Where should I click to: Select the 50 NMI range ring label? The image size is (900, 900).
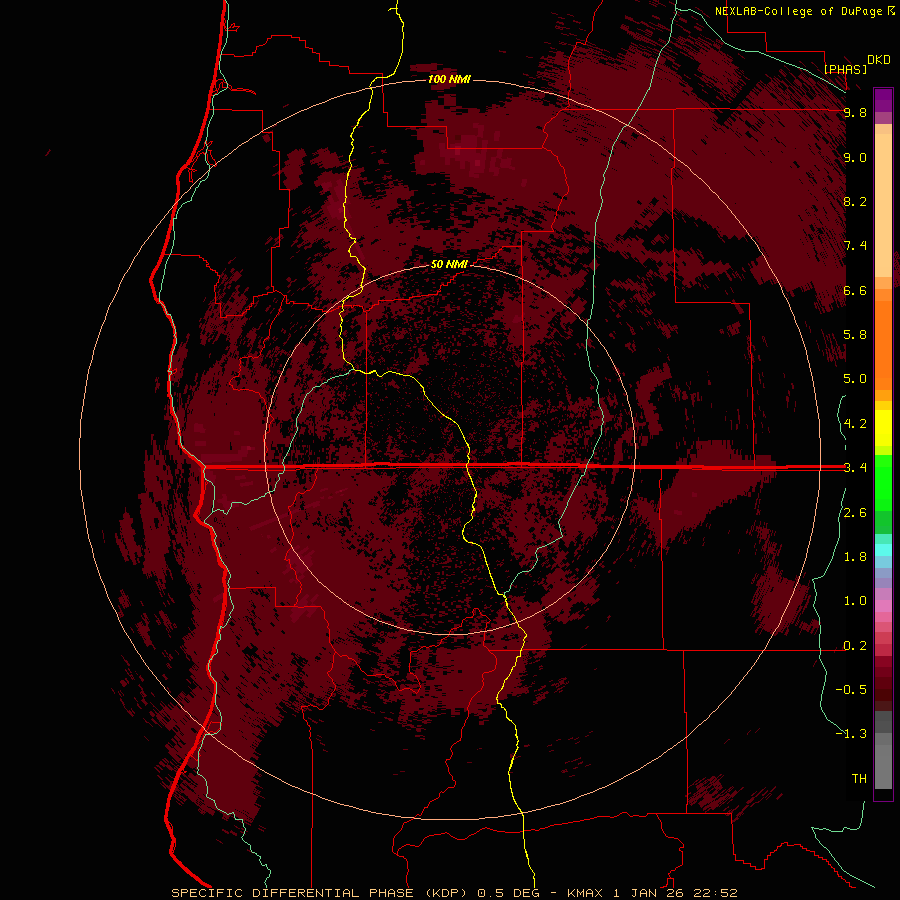(x=449, y=265)
